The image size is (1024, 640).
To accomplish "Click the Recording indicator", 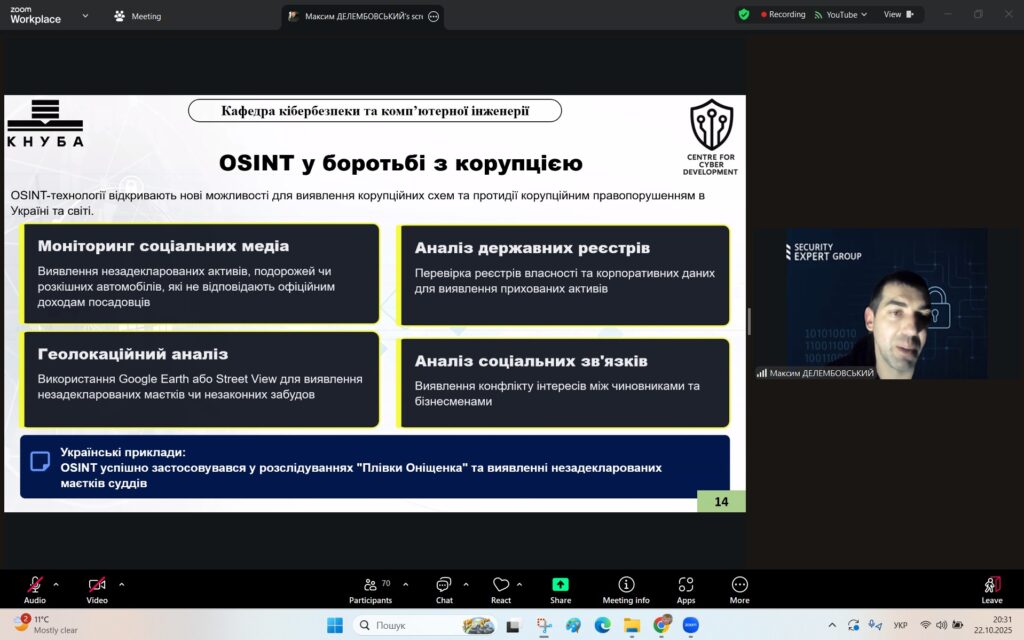I will 783,15.
